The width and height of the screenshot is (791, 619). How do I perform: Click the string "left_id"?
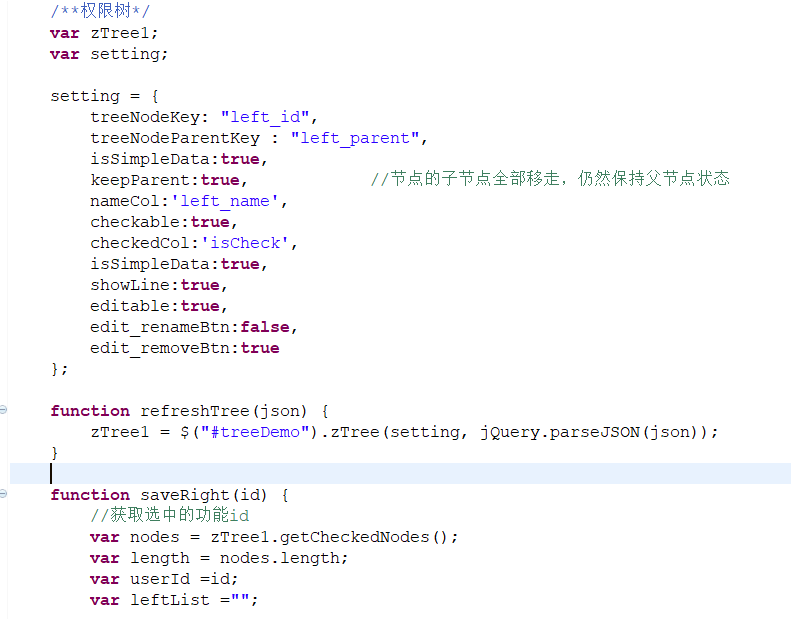pyautogui.click(x=265, y=117)
